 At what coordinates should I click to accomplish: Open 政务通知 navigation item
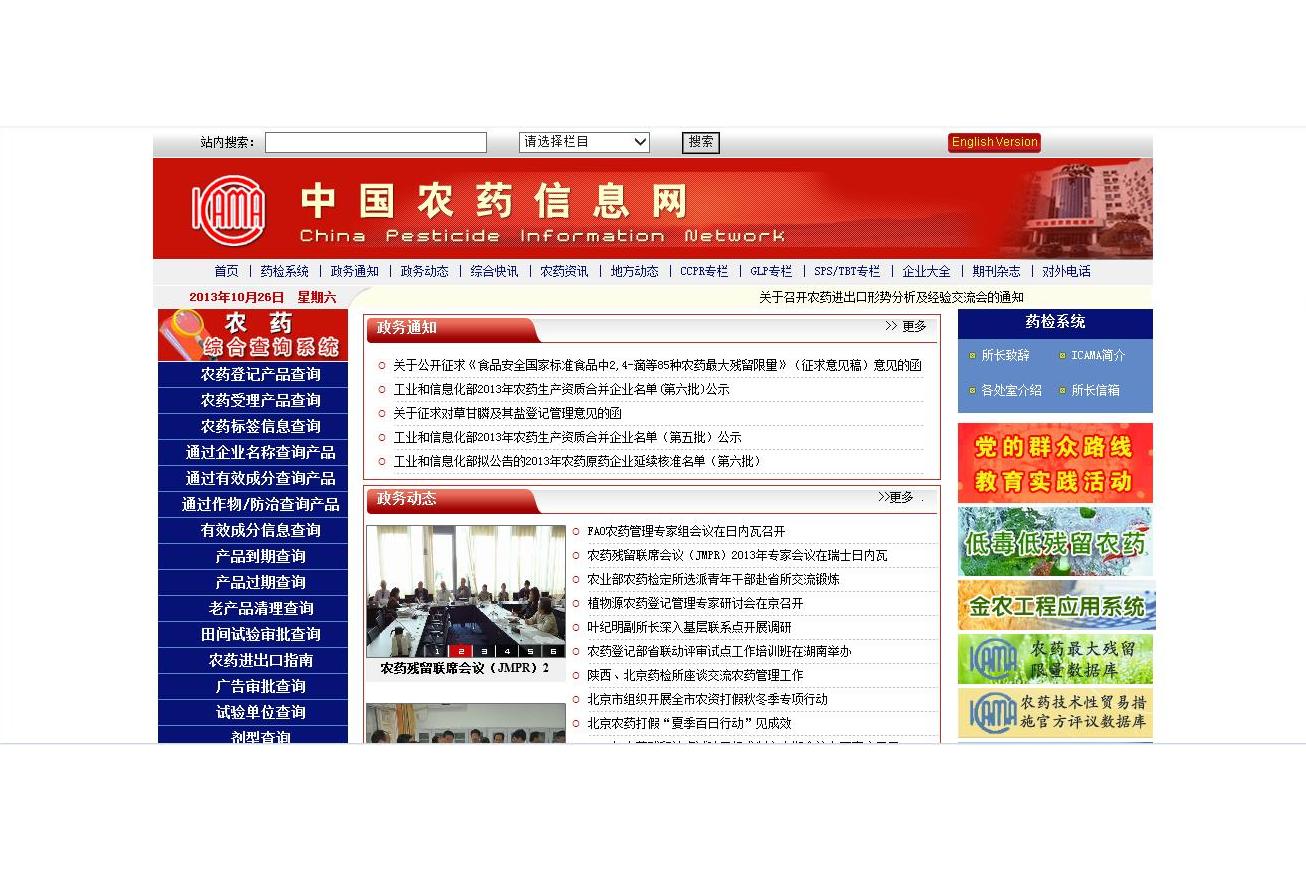355,271
